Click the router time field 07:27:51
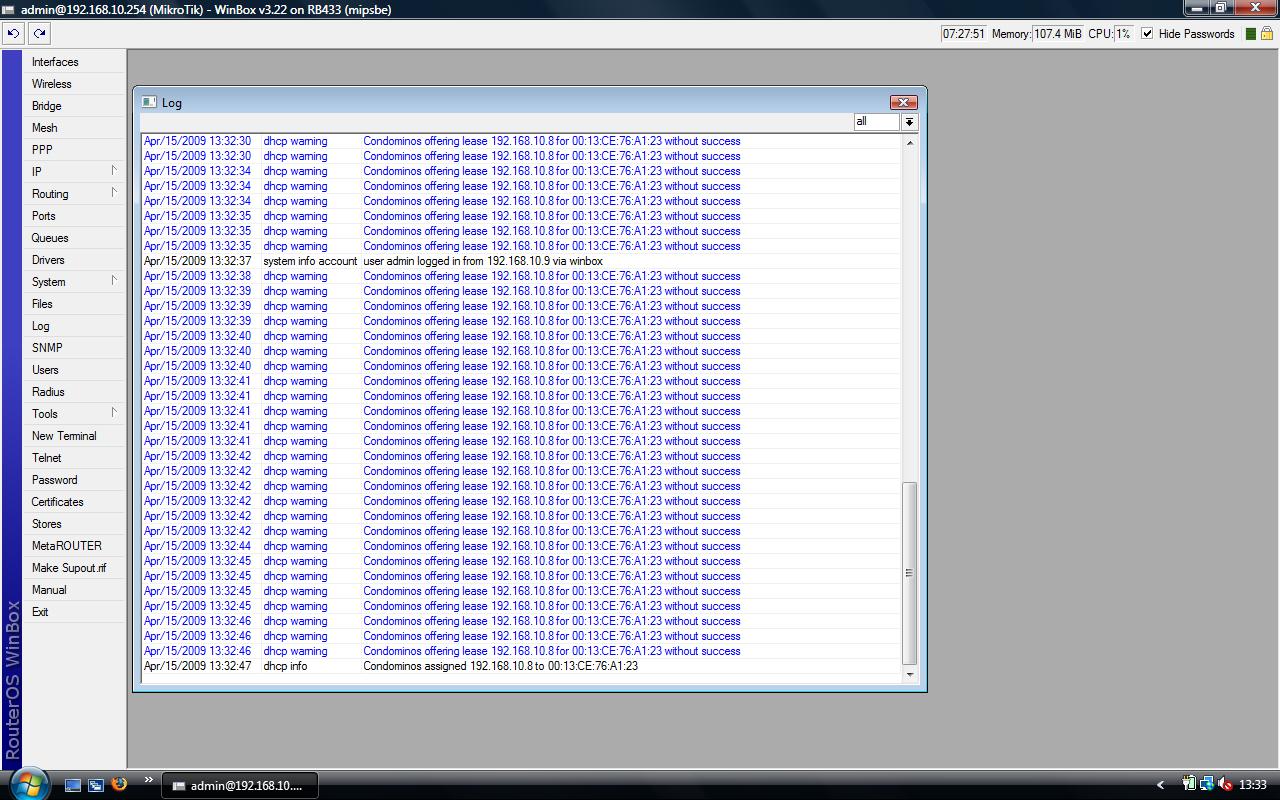The image size is (1280, 800). pos(965,33)
